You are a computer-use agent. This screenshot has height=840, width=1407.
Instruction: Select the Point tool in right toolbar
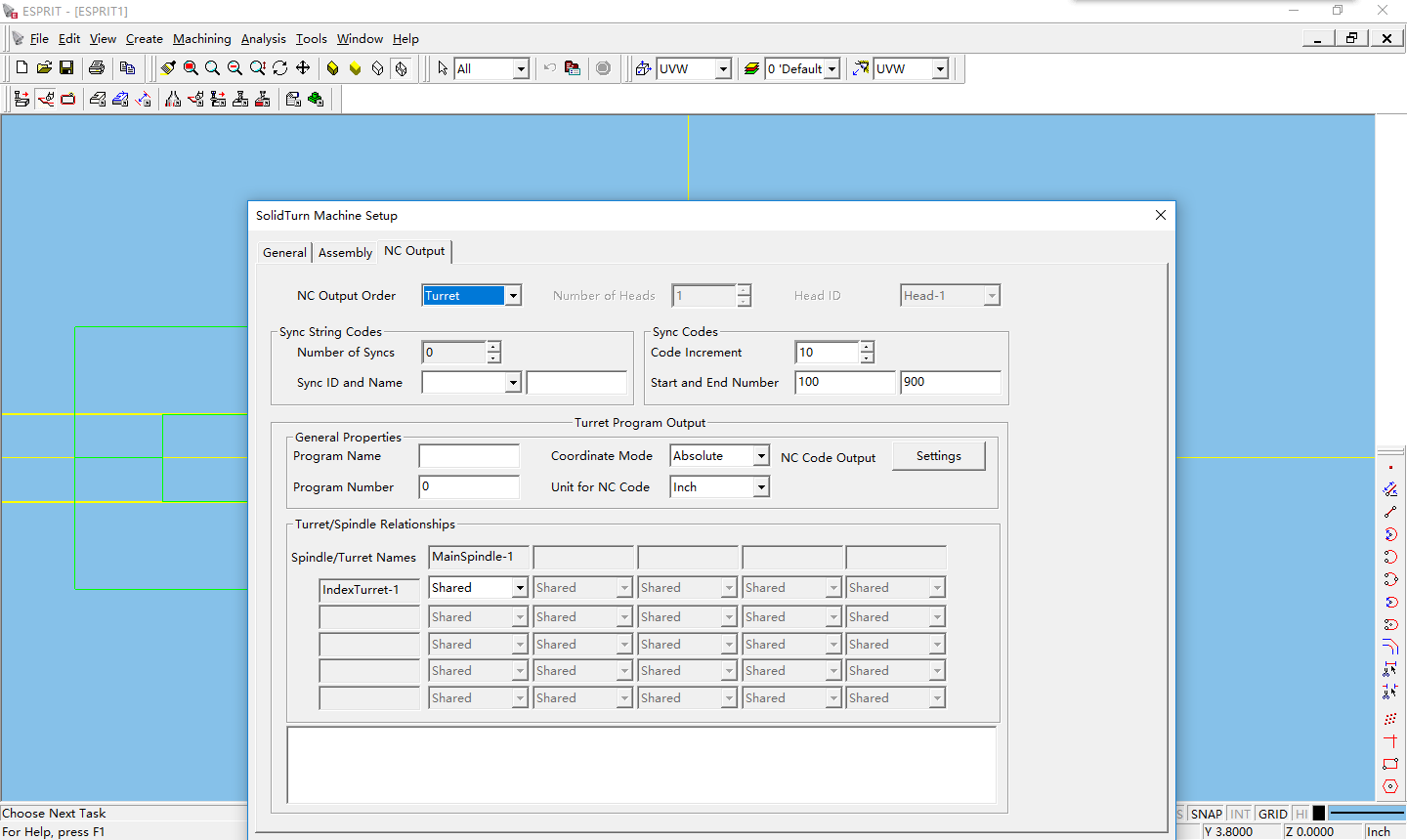click(1390, 467)
